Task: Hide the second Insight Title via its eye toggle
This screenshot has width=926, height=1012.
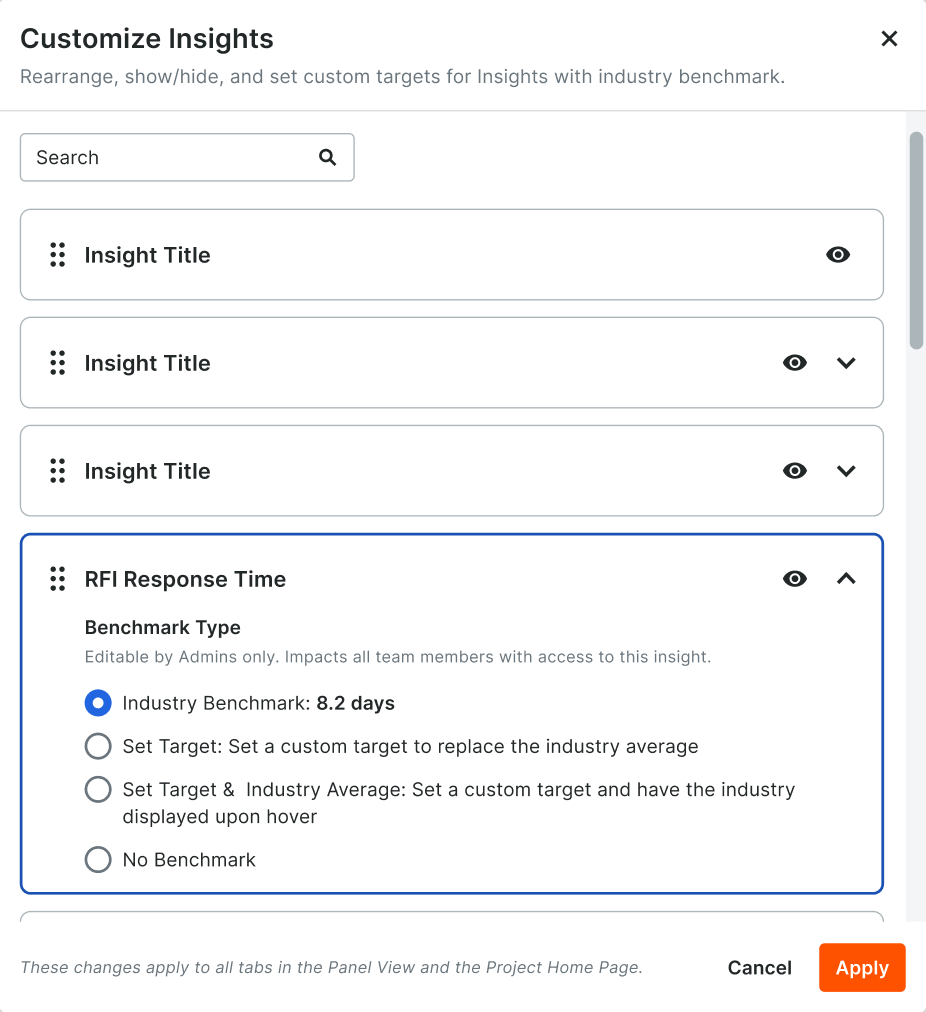Action: click(x=795, y=363)
